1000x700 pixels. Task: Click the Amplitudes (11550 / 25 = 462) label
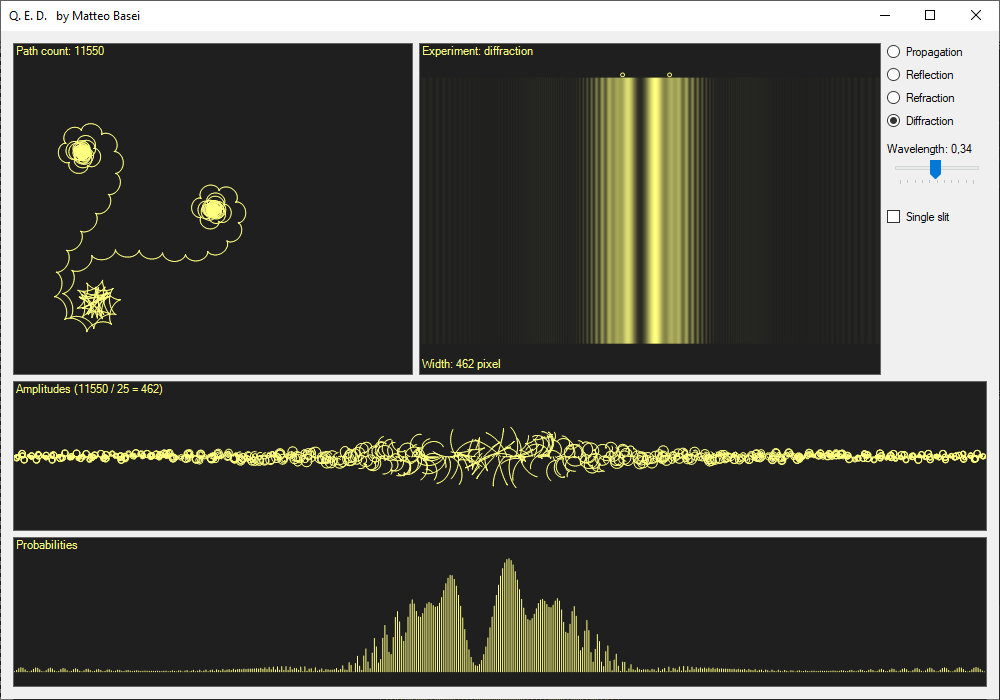coord(89,389)
